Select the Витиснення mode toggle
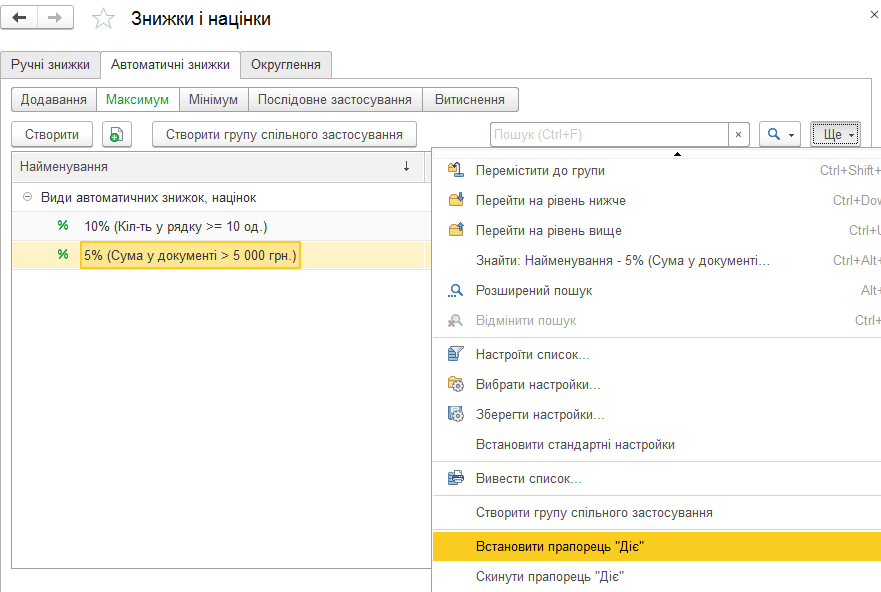Screen dimensions: 881x592 (470, 99)
